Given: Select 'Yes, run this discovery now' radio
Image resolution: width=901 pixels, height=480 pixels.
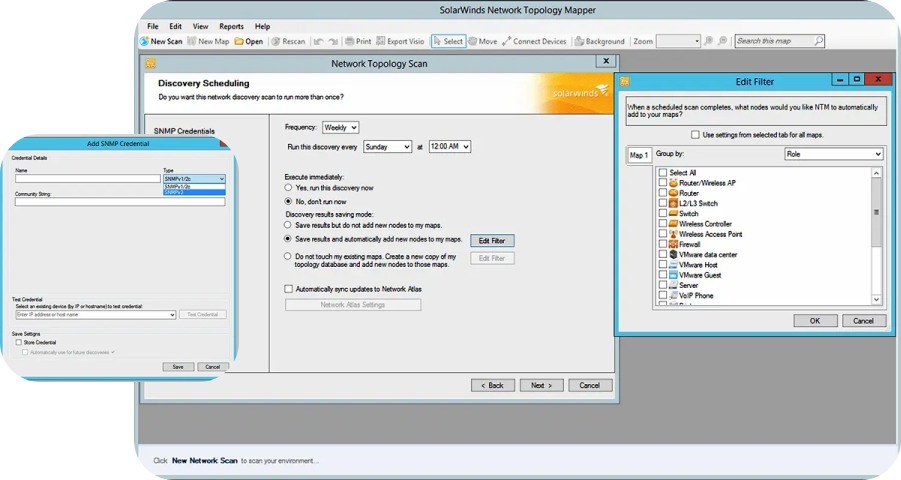Looking at the screenshot, I should pos(288,188).
